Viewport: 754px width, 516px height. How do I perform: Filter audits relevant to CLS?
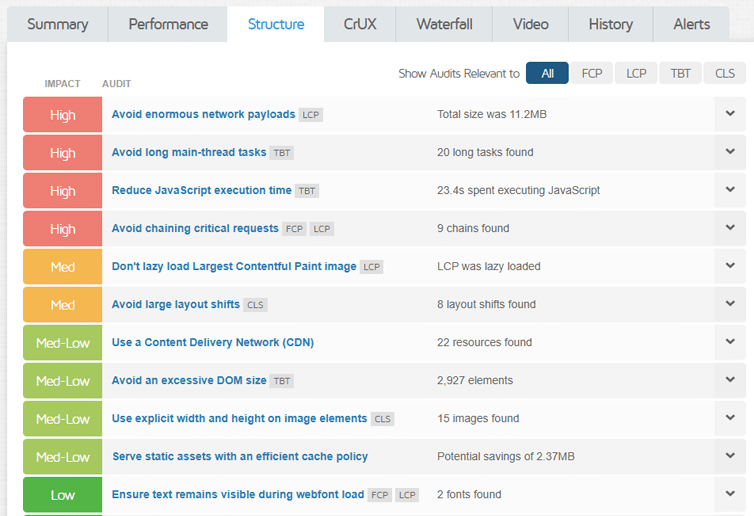[725, 73]
